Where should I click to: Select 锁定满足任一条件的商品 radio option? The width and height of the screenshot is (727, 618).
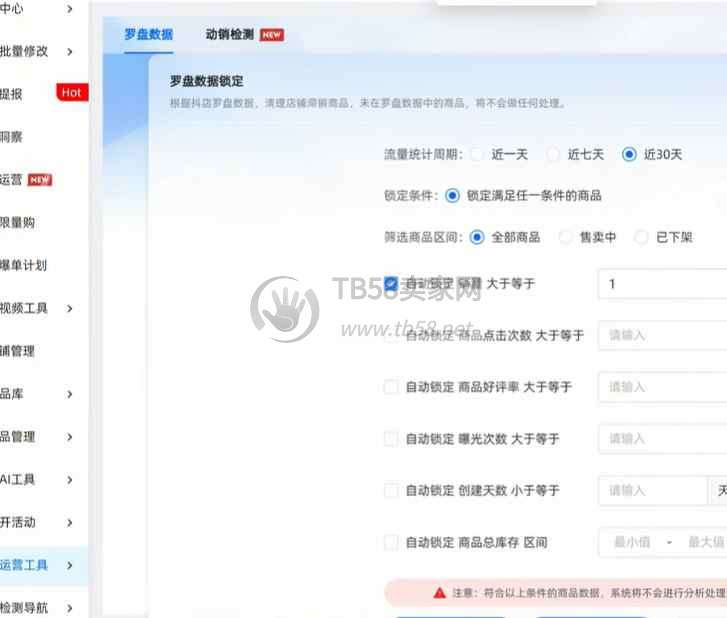click(452, 196)
